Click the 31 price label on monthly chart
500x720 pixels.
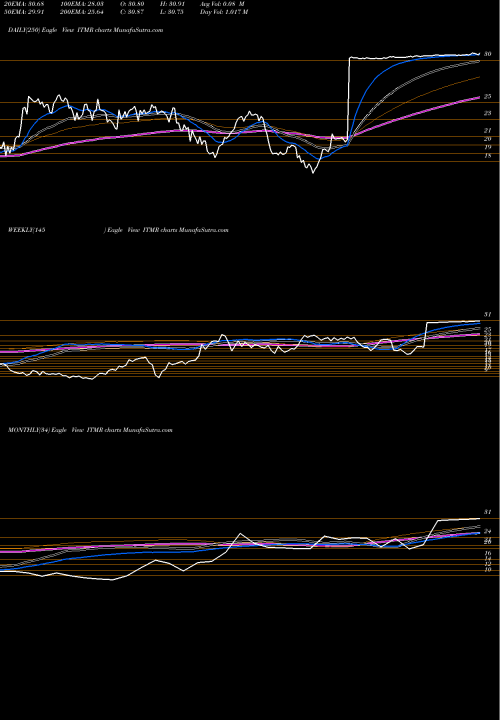[488, 512]
